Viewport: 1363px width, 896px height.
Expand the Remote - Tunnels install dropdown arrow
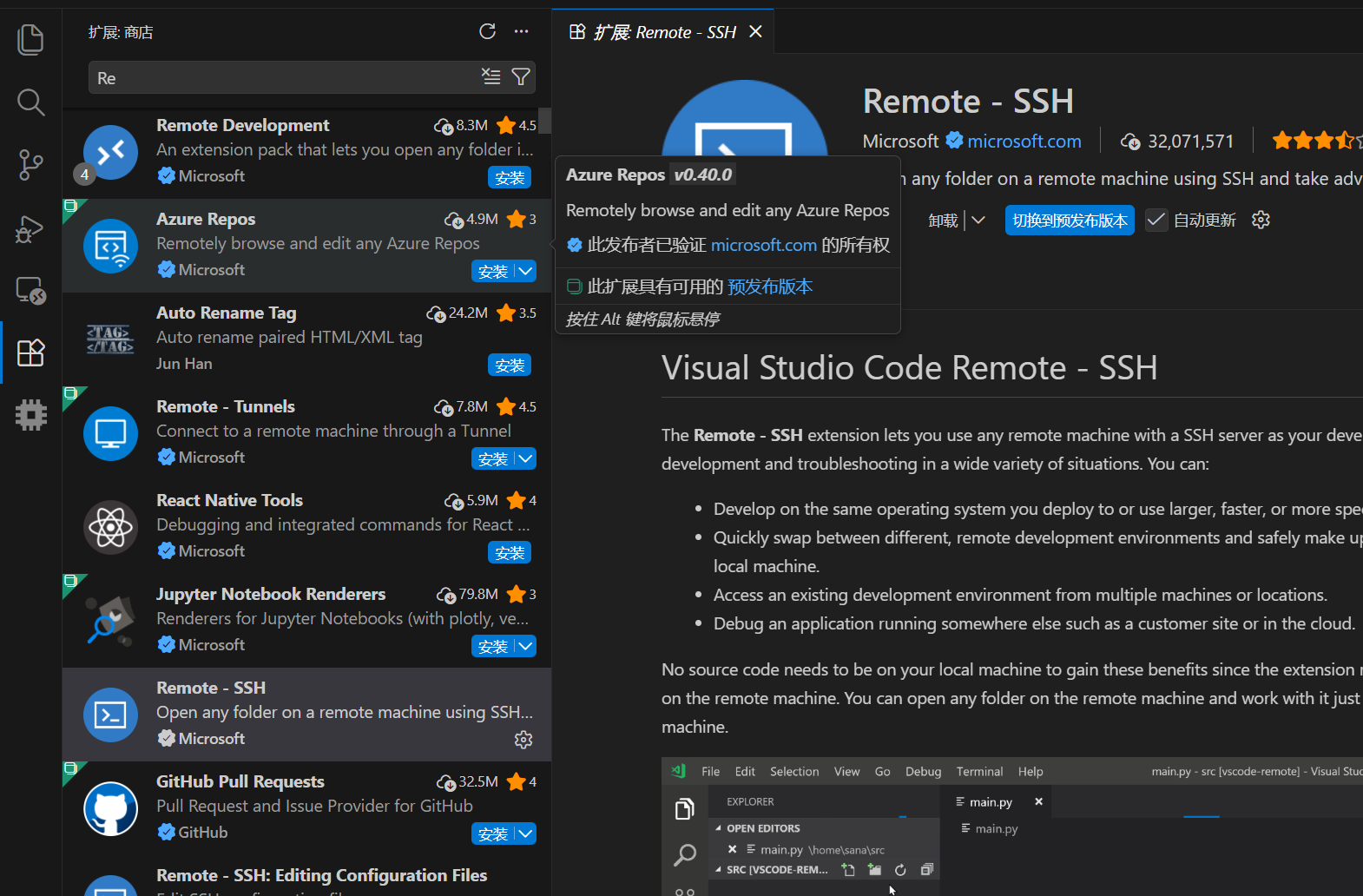(525, 459)
